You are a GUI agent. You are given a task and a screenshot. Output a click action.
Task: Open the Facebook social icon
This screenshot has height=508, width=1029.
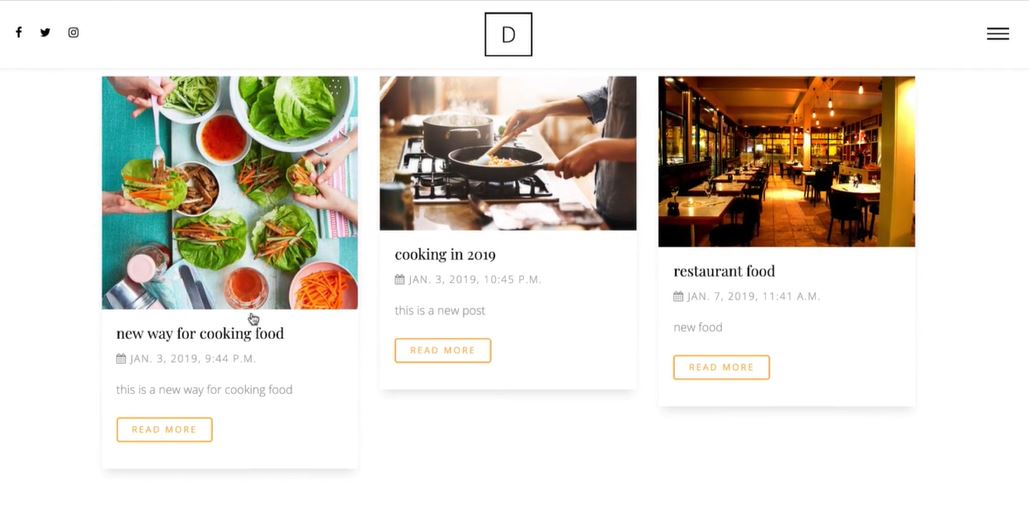18,32
